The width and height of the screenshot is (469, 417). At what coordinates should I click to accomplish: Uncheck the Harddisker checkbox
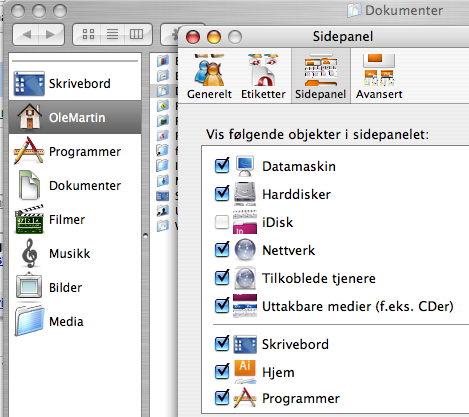(x=222, y=194)
